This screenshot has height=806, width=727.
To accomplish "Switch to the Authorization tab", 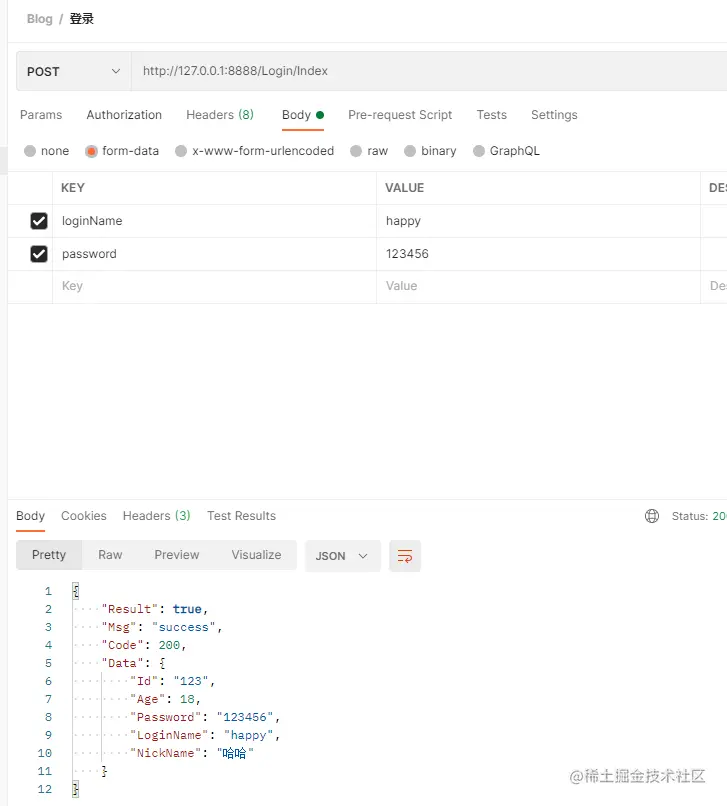I will click(124, 115).
